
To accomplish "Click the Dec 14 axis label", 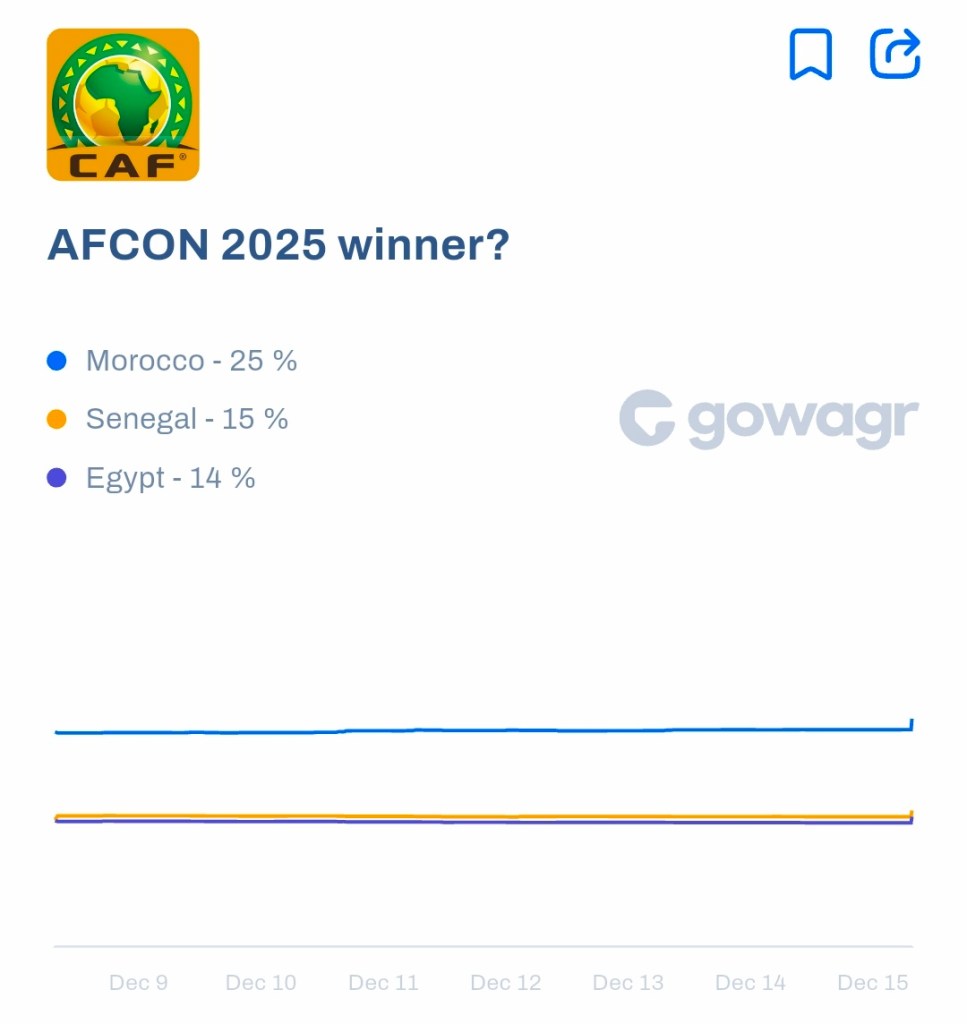I will pos(751,983).
